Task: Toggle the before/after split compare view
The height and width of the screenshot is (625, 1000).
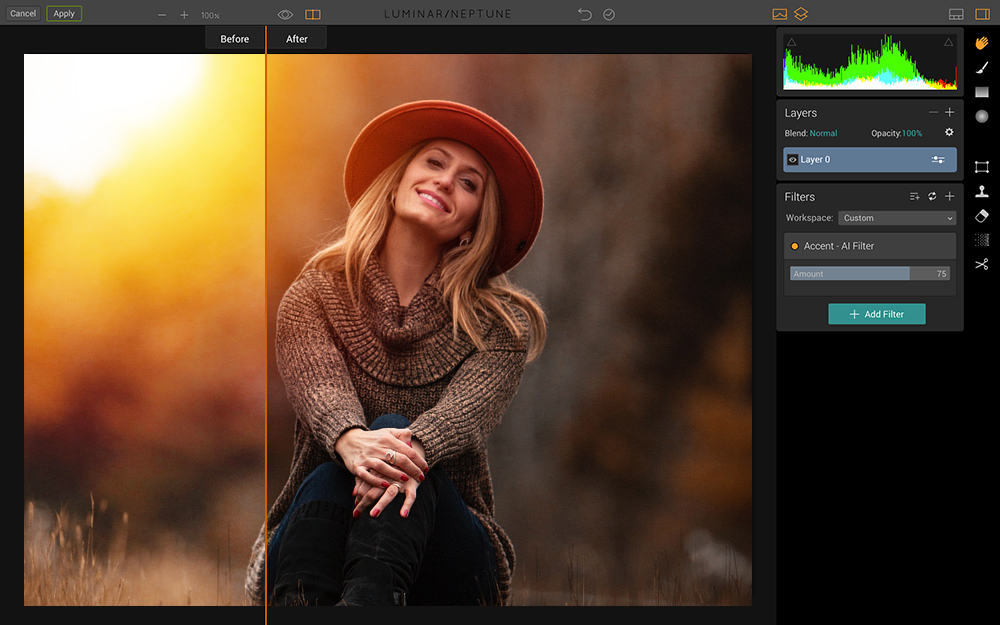Action: (313, 15)
